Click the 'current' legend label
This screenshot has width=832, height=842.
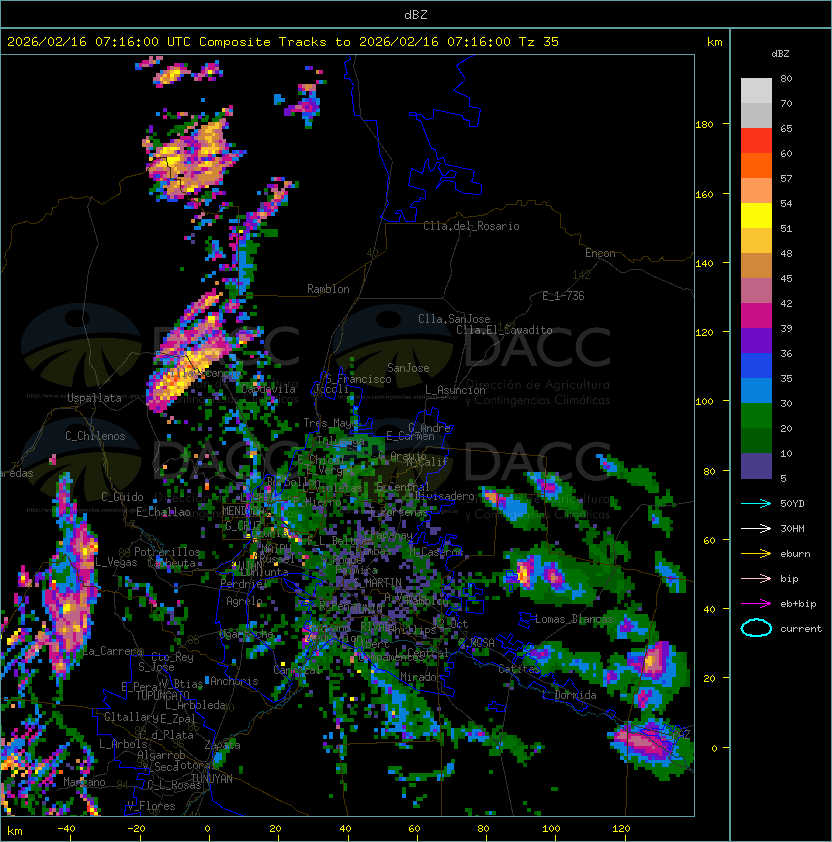coord(801,629)
